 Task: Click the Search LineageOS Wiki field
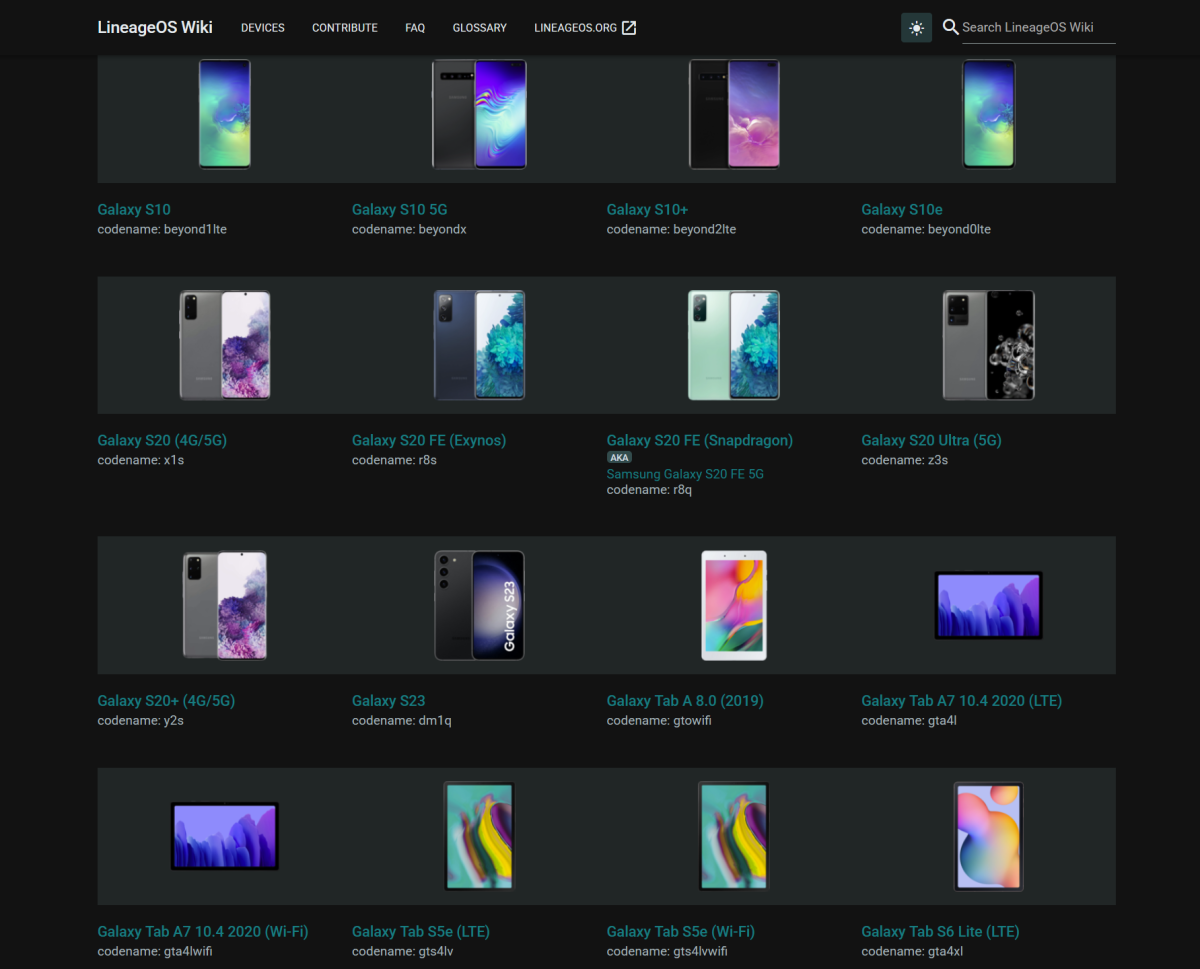pos(1038,28)
